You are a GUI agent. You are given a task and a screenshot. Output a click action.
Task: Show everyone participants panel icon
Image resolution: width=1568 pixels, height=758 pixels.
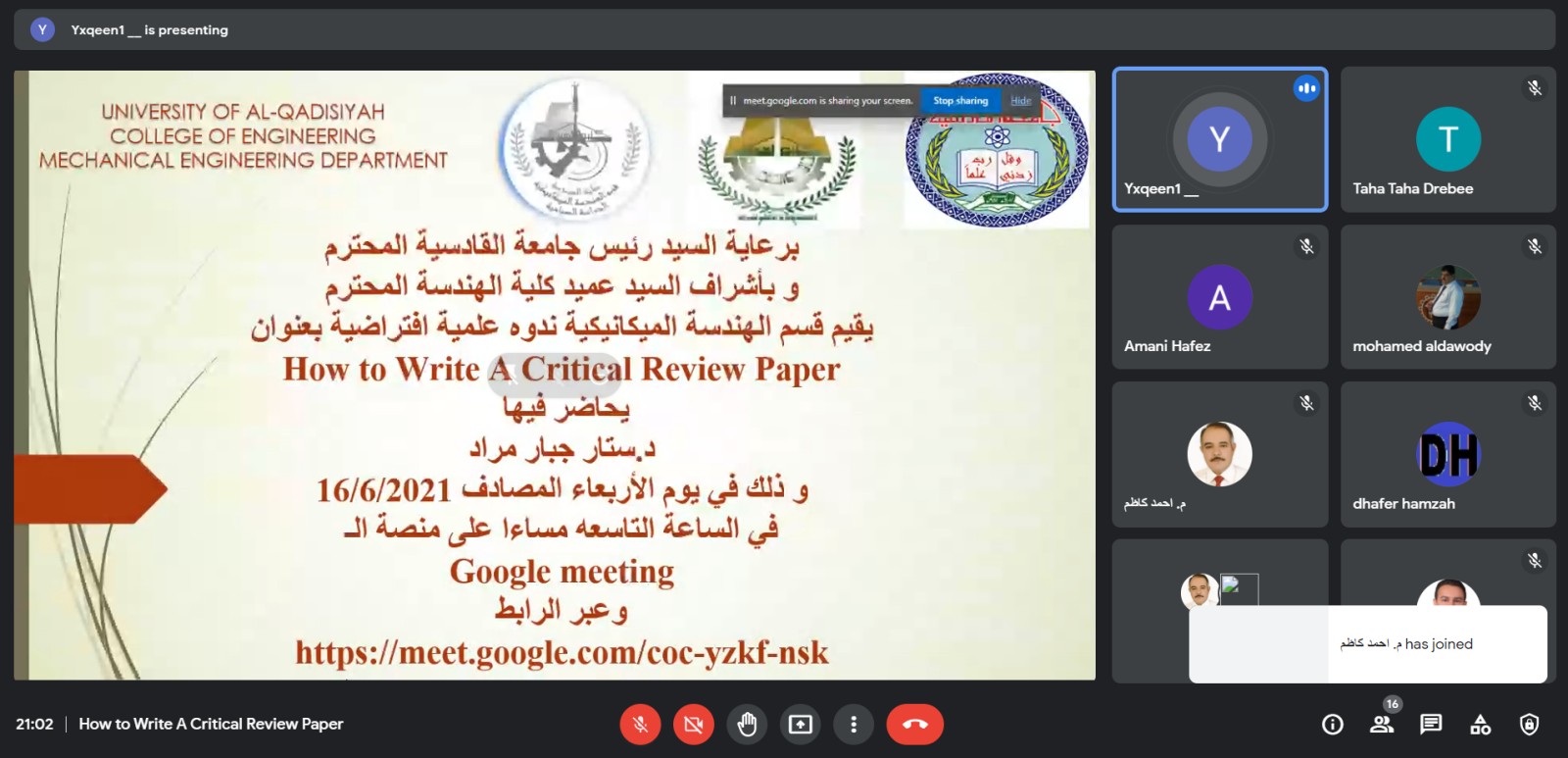1382,725
